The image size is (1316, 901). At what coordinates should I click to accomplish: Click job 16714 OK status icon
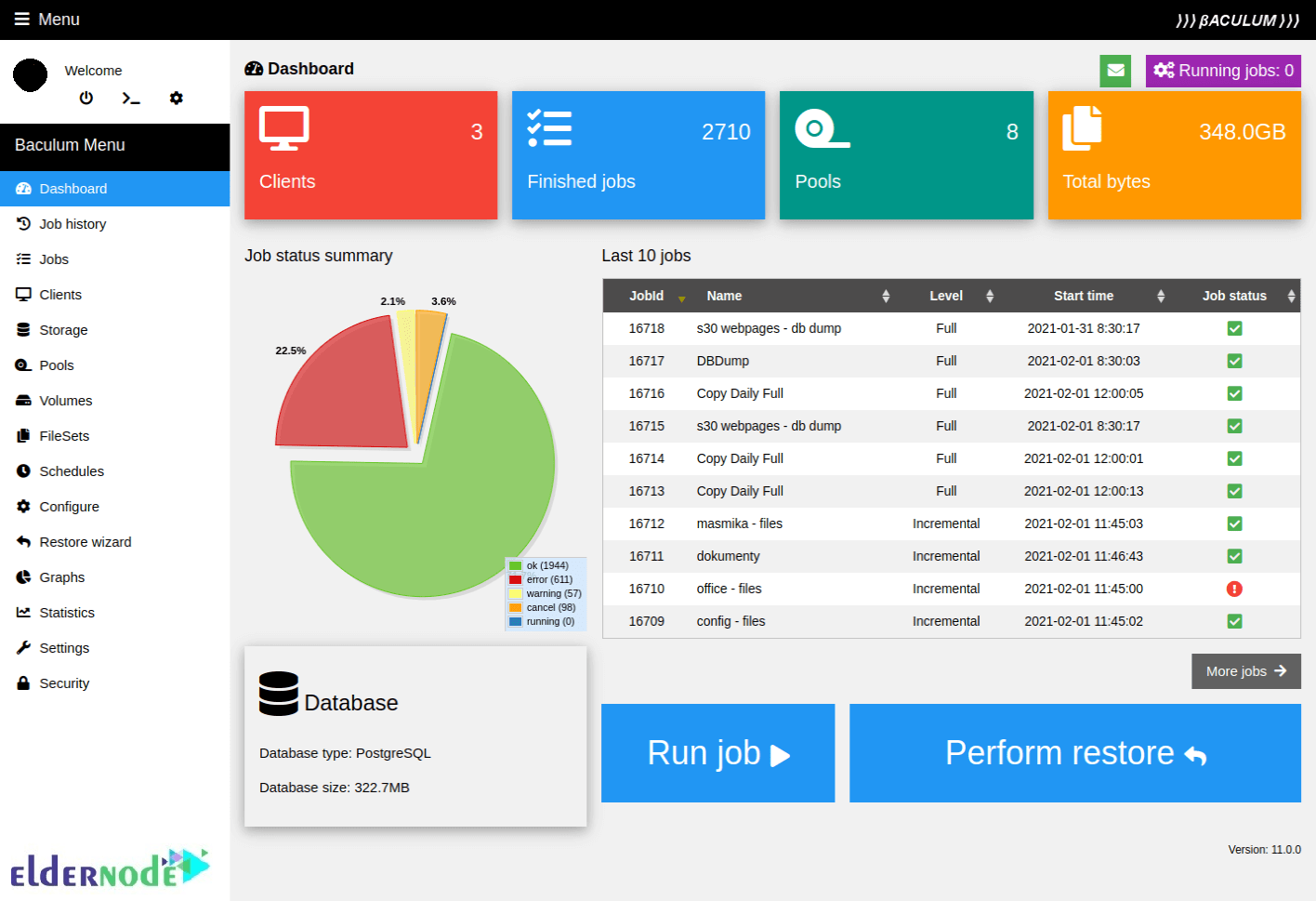(x=1234, y=458)
